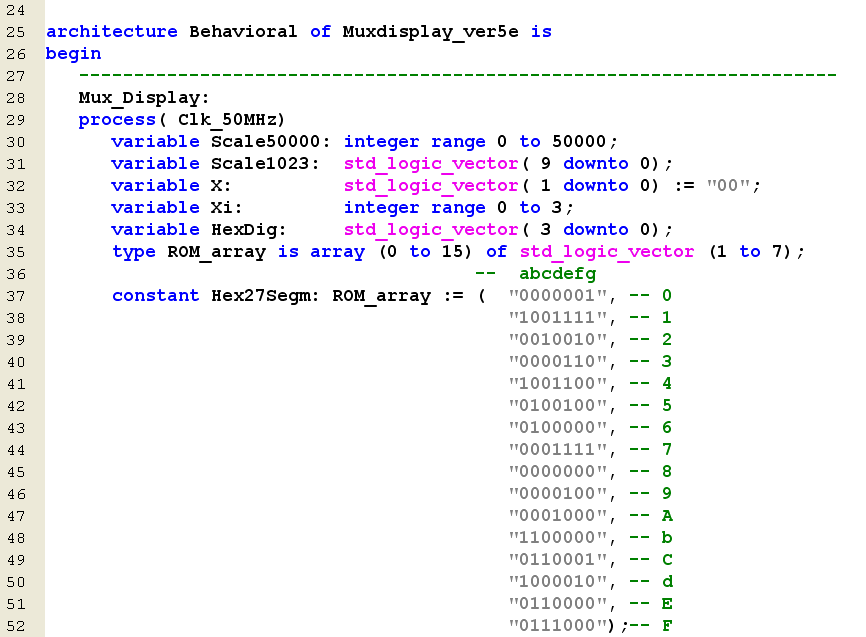Click string "0001000" for hex A

coord(558,517)
